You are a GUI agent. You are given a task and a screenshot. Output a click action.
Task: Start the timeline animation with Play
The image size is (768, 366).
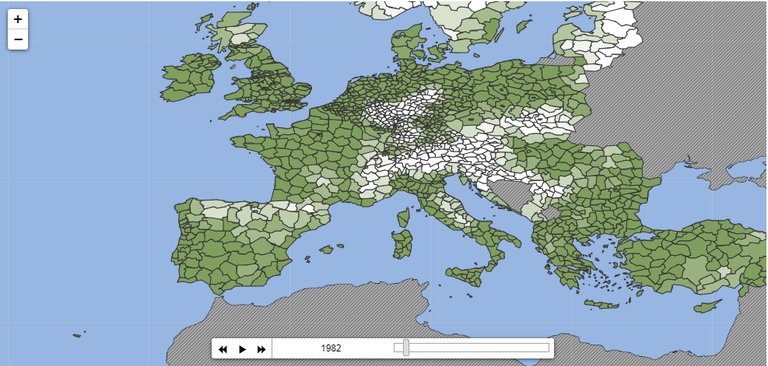point(242,349)
